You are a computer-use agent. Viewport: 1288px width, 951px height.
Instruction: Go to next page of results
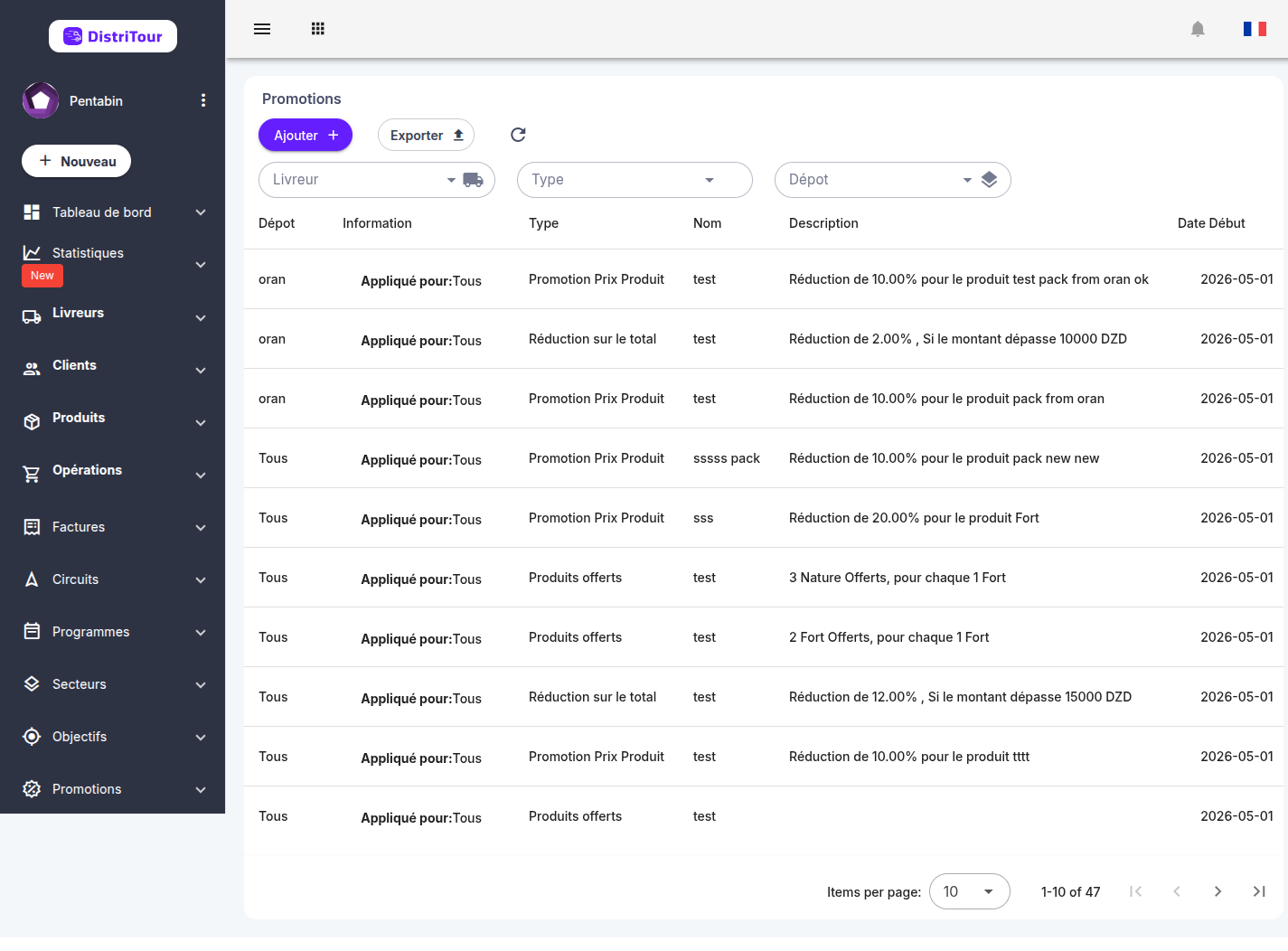pos(1217,891)
